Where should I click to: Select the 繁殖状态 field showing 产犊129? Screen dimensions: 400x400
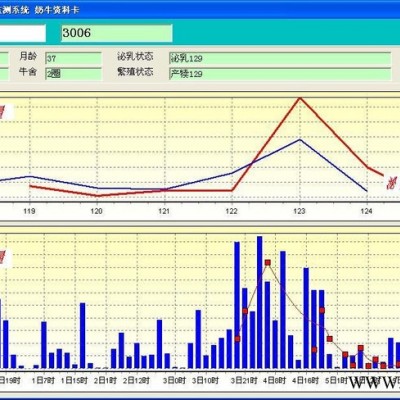280,74
